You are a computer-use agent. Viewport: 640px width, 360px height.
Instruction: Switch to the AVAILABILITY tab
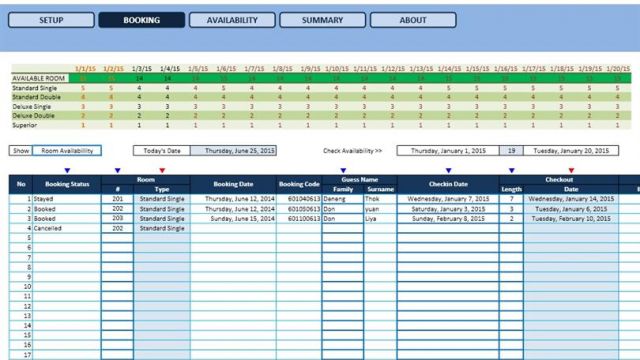pos(232,20)
